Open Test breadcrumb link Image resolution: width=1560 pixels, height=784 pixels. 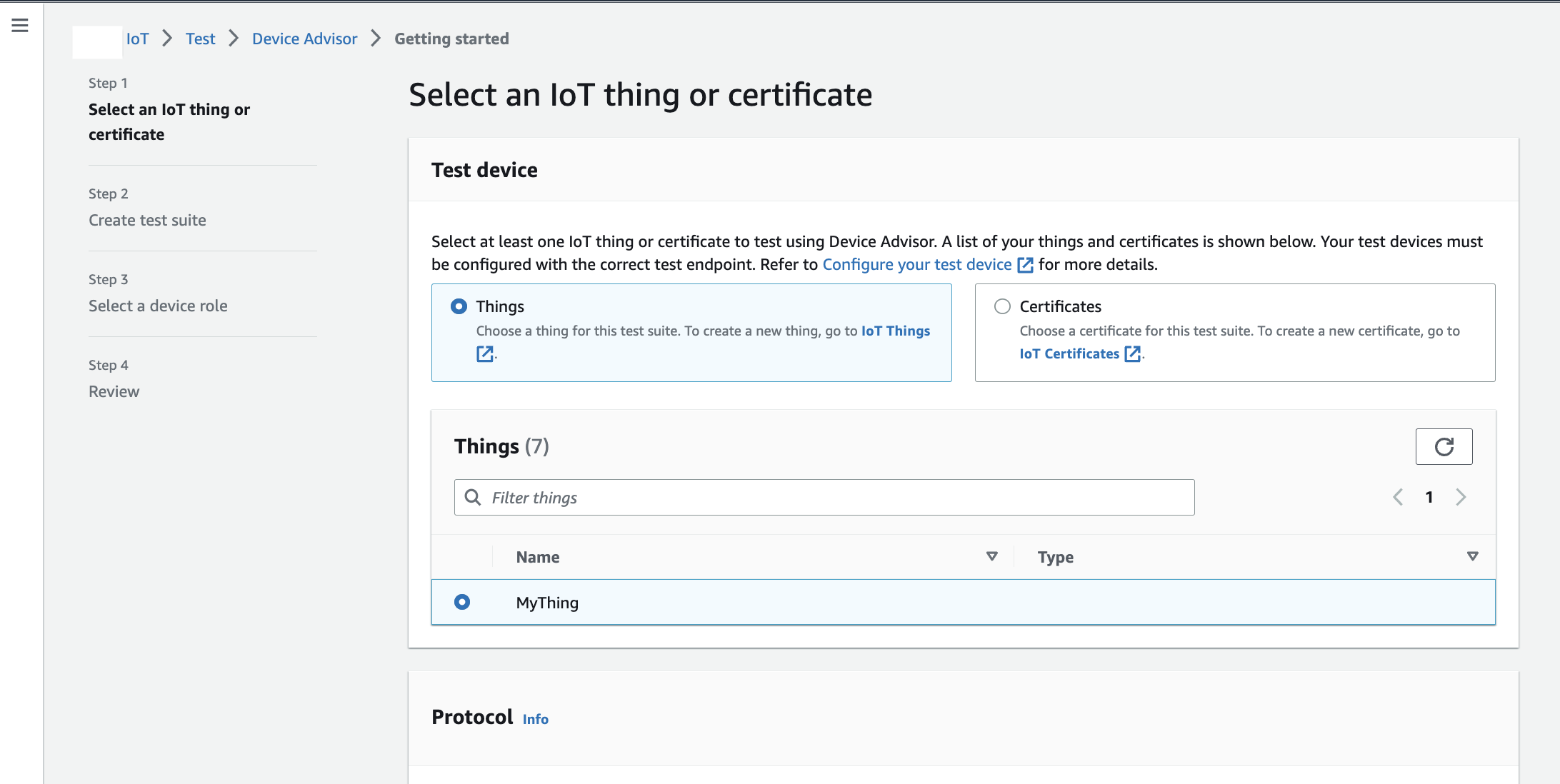click(200, 39)
